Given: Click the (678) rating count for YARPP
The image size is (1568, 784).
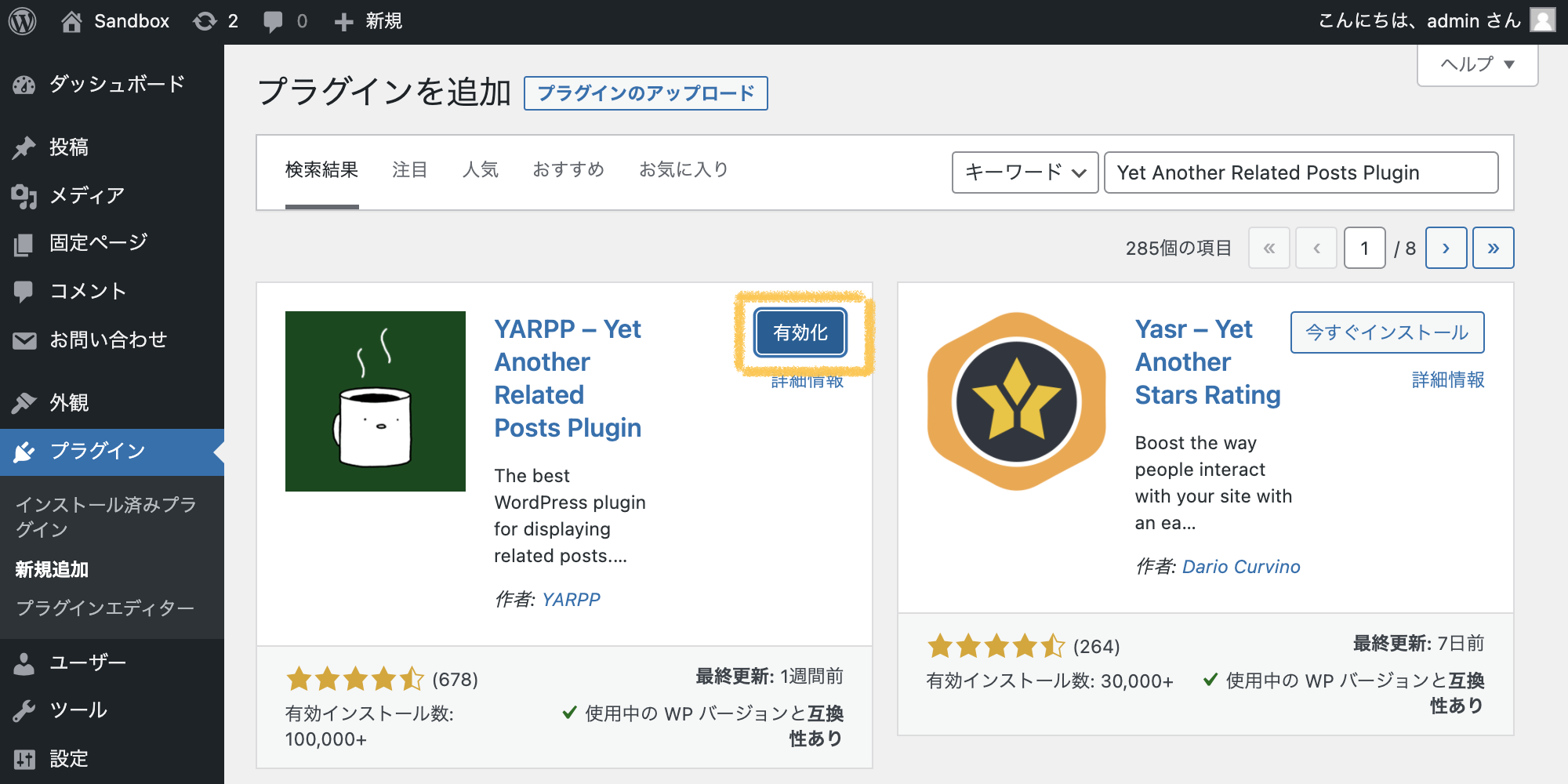Looking at the screenshot, I should (456, 680).
